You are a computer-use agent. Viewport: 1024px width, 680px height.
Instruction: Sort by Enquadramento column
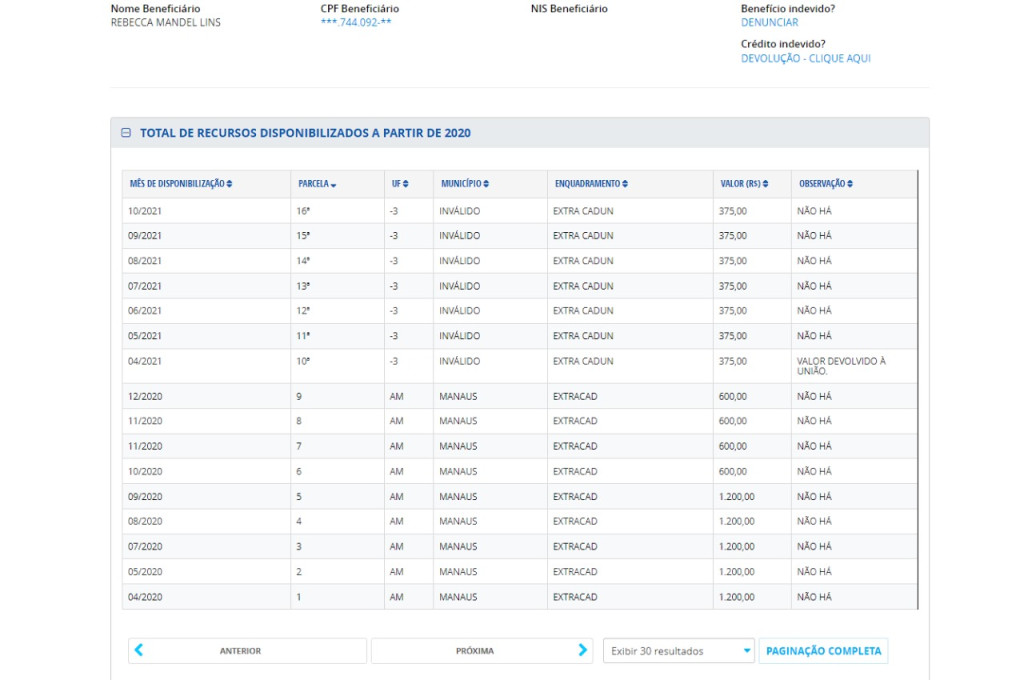(x=591, y=184)
